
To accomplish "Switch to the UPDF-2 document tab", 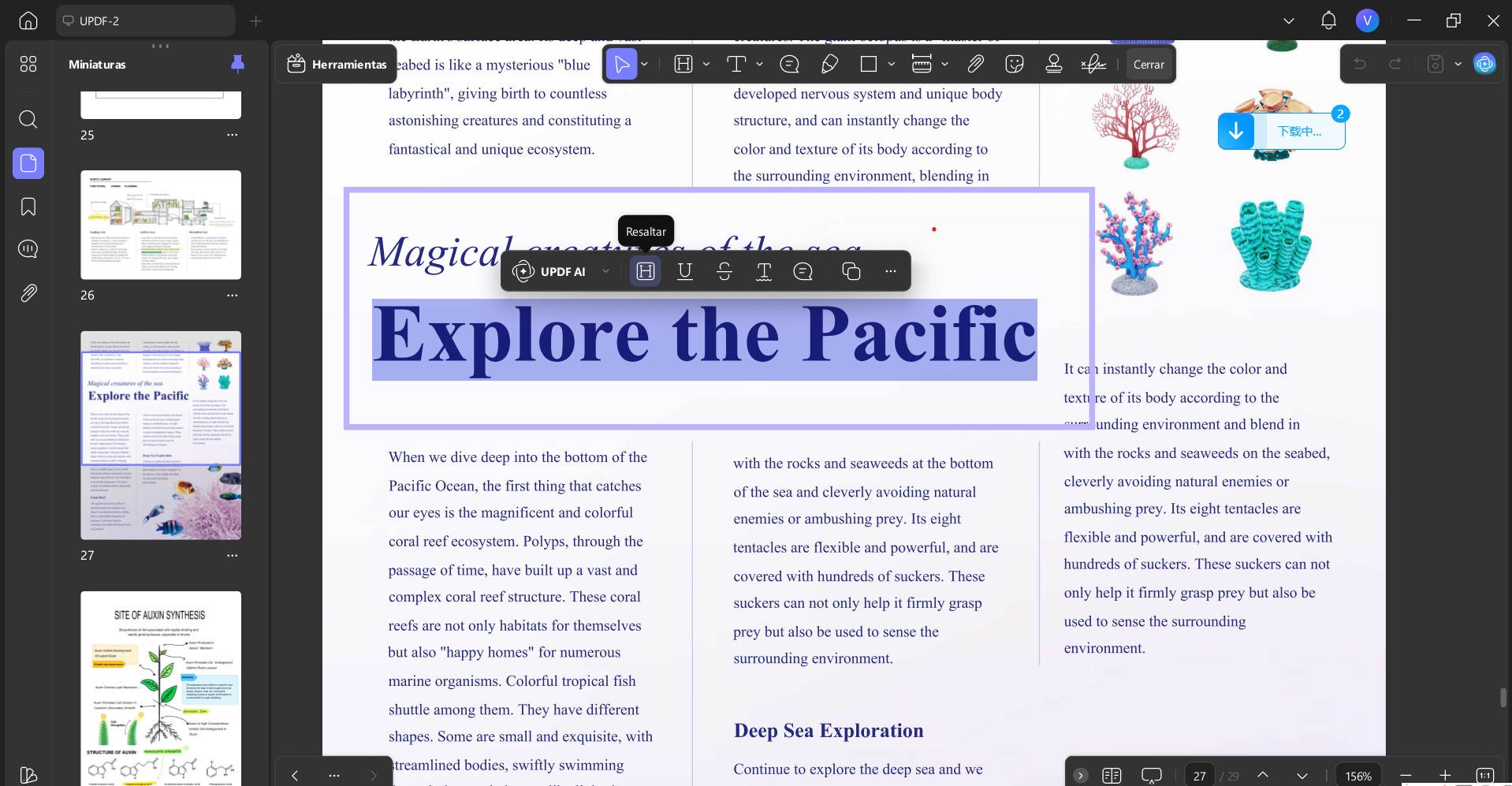I will tap(146, 20).
